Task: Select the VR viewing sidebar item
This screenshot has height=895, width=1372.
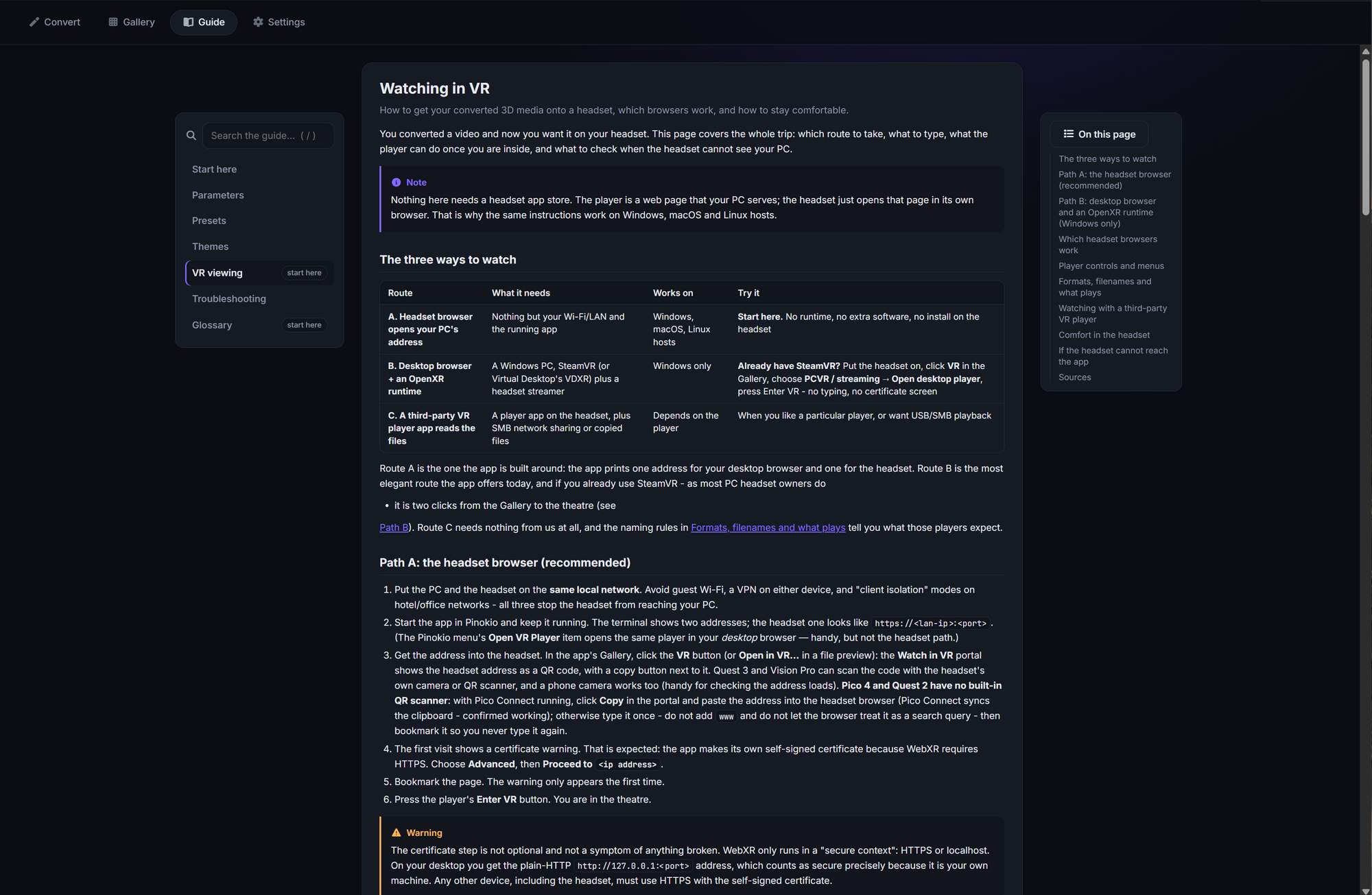Action: pyautogui.click(x=259, y=273)
